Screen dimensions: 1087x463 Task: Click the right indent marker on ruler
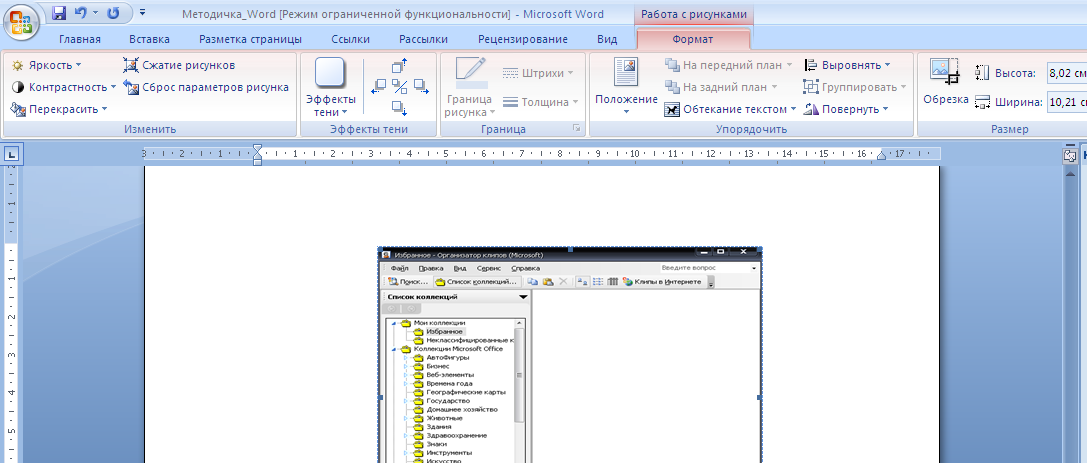[882, 157]
